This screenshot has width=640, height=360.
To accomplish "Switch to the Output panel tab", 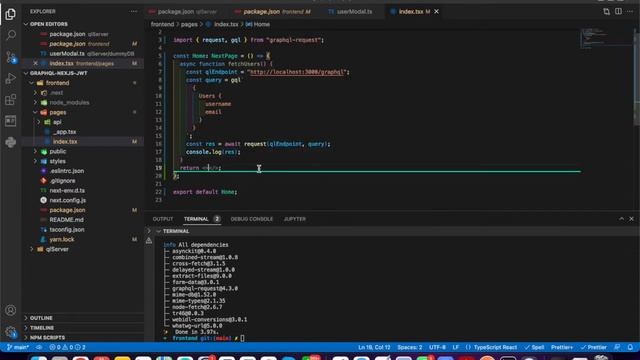I will (x=163, y=219).
